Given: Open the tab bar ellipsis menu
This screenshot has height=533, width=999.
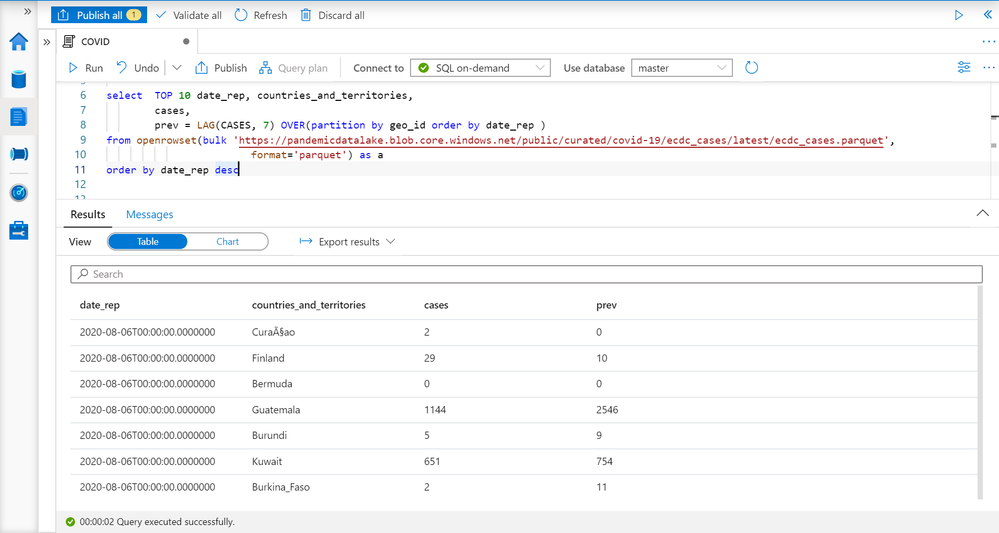Looking at the screenshot, I should point(988,42).
